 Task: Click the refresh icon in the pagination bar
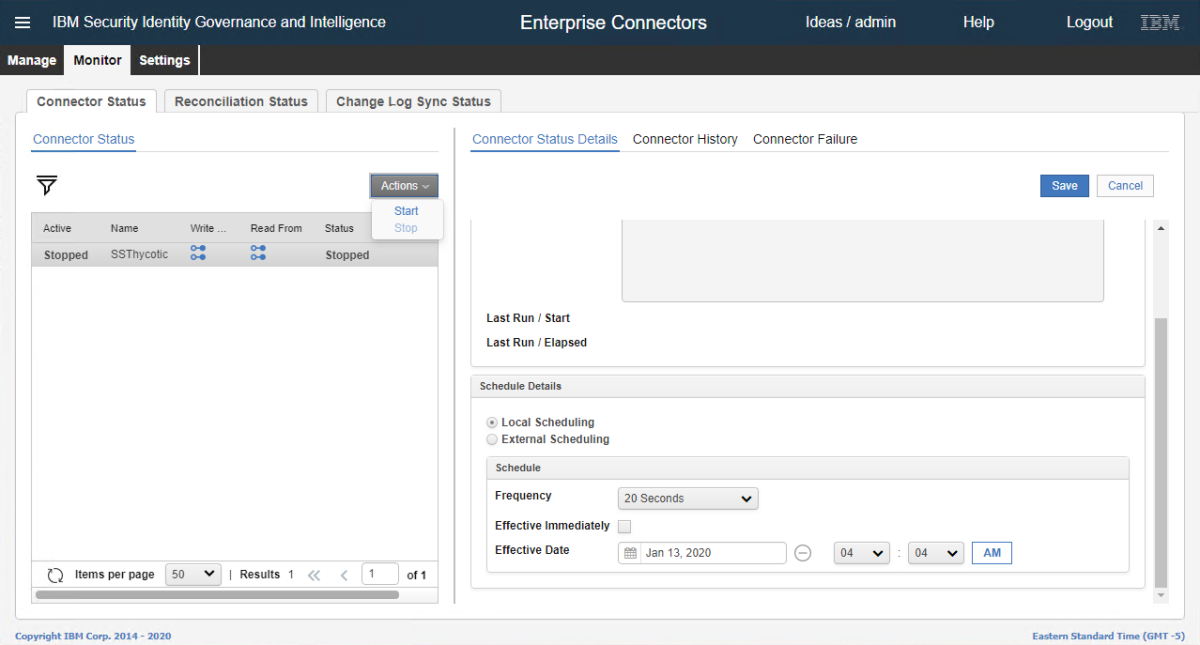[x=56, y=575]
